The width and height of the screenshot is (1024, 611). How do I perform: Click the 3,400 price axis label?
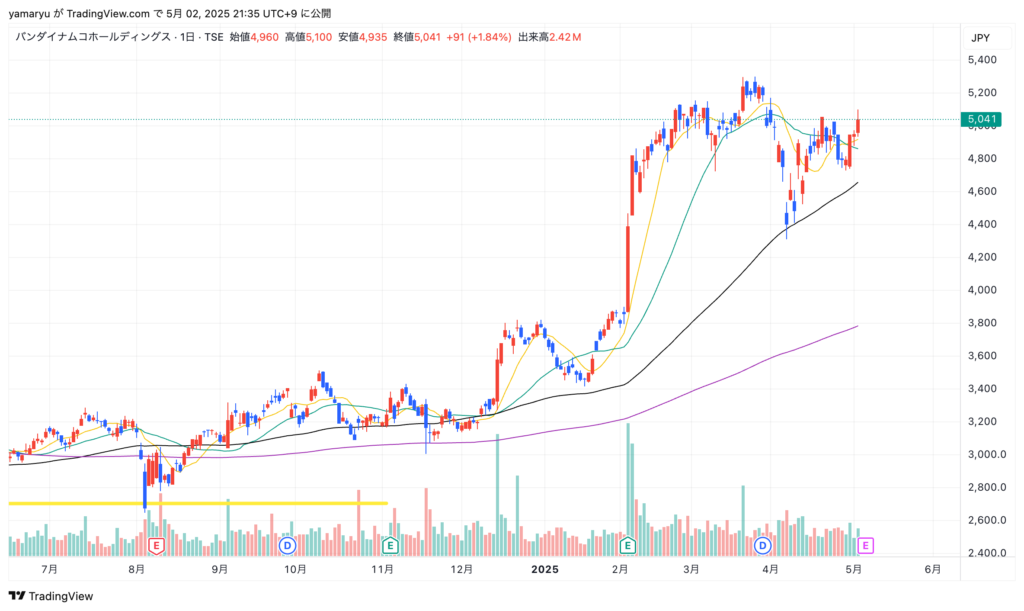click(982, 388)
